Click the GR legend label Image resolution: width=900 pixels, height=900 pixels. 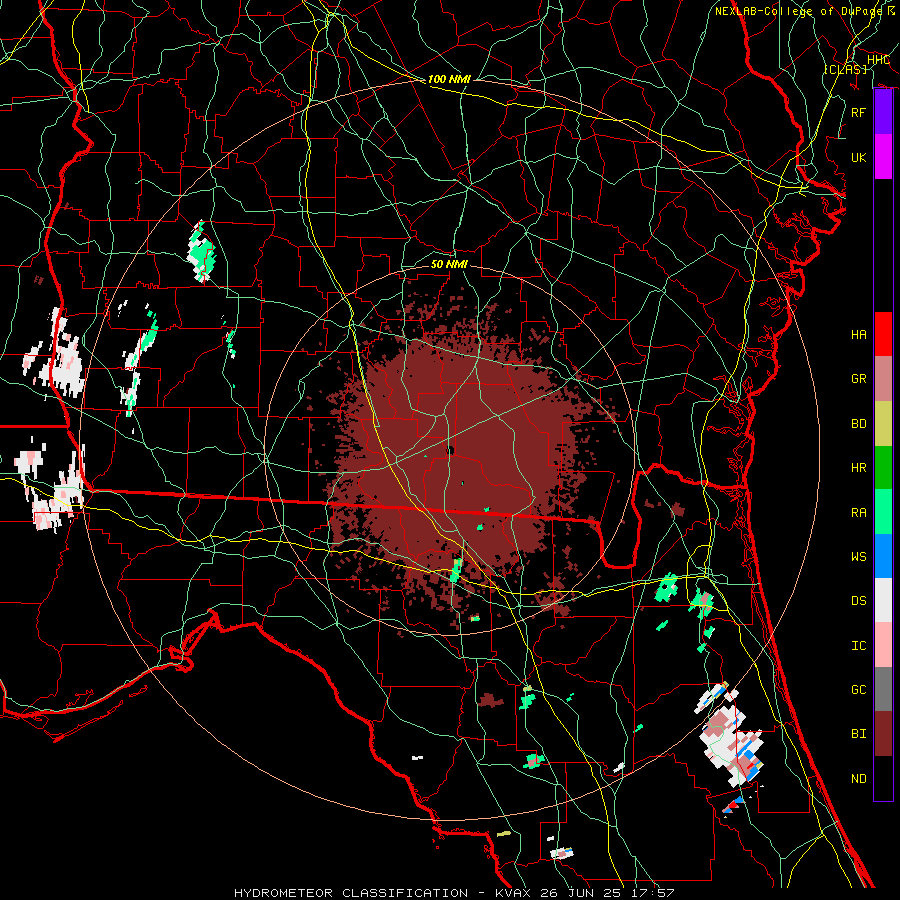[858, 379]
